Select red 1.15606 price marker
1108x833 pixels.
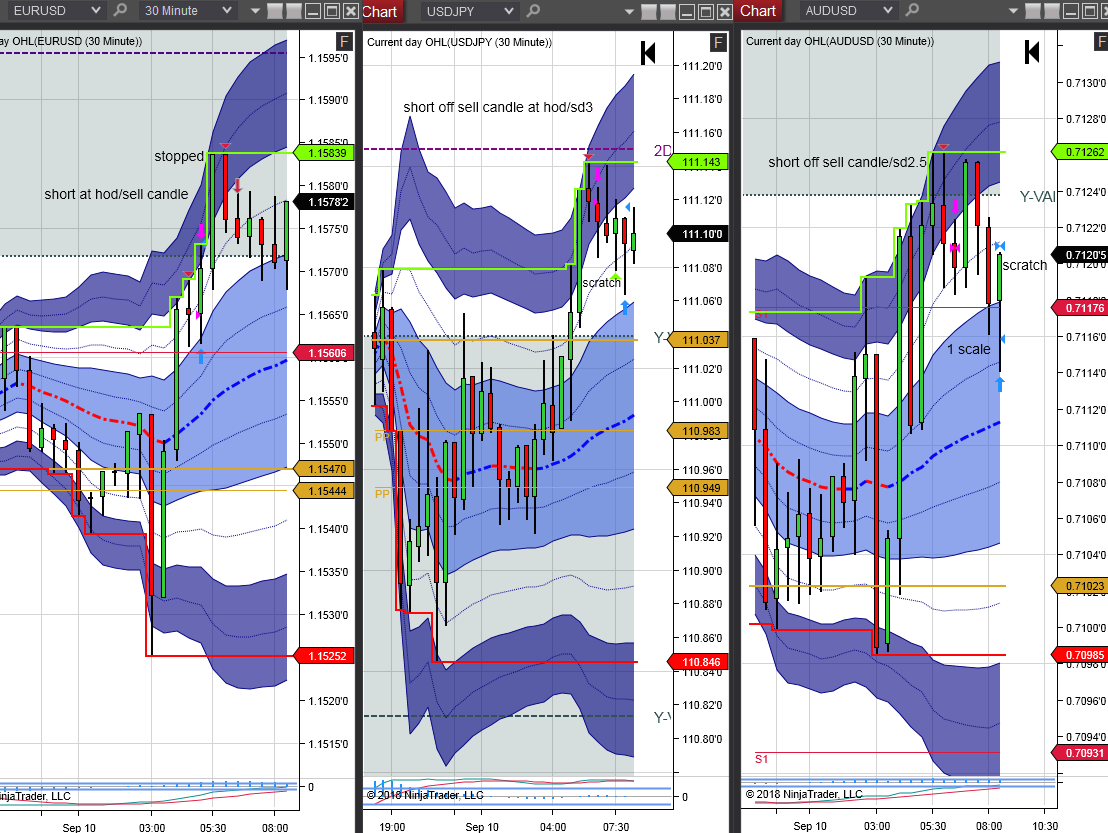click(x=324, y=353)
